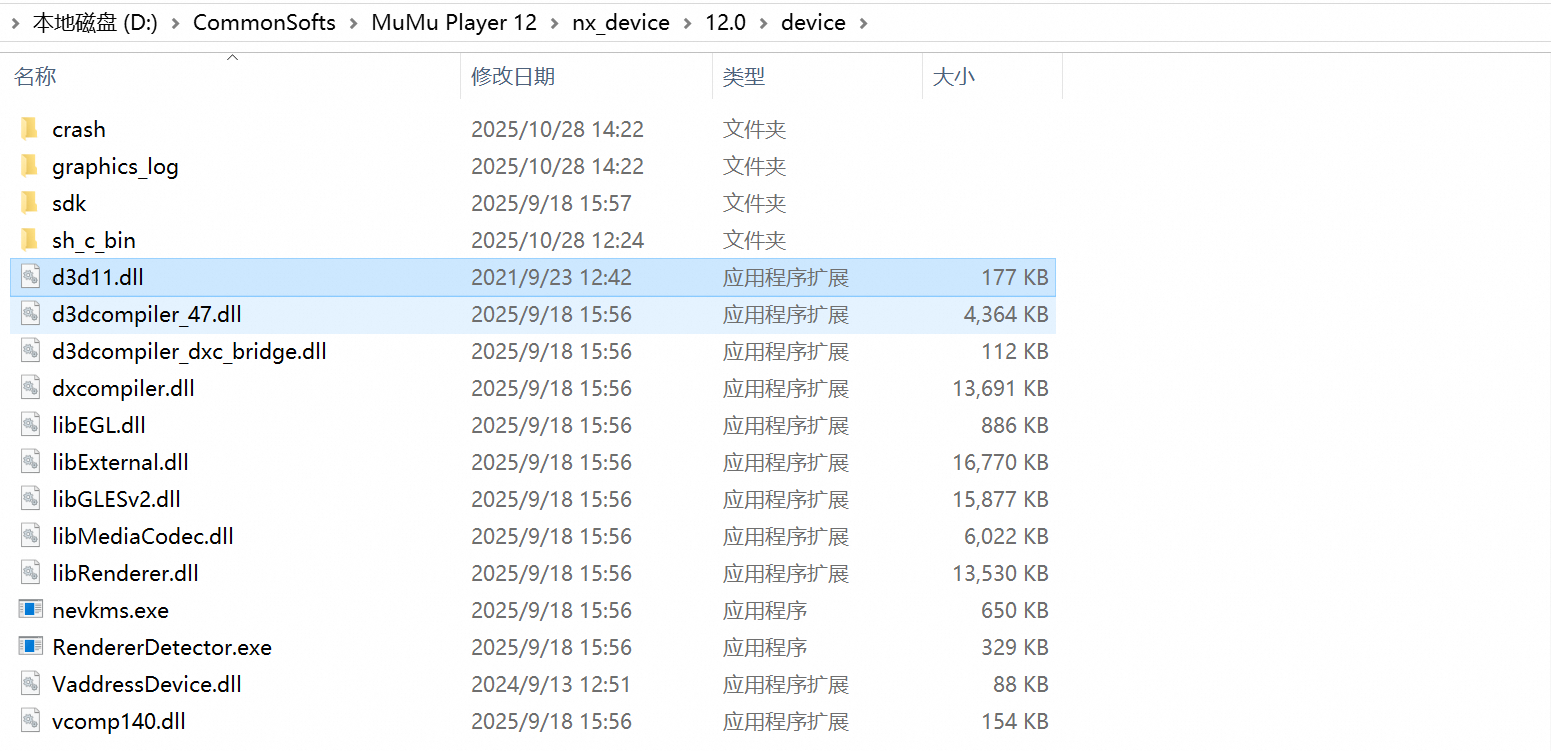Sort files by the 修改日期 column header
The height and width of the screenshot is (751, 1551).
[513, 77]
